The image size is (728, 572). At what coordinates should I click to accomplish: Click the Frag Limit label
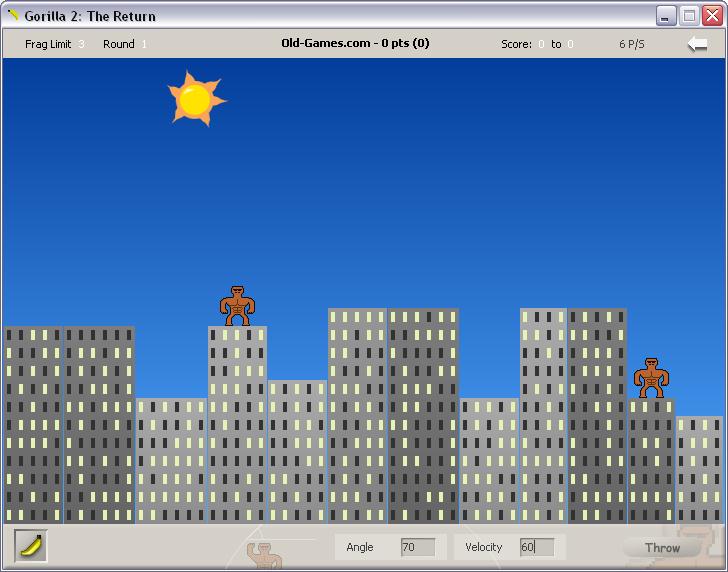click(48, 44)
